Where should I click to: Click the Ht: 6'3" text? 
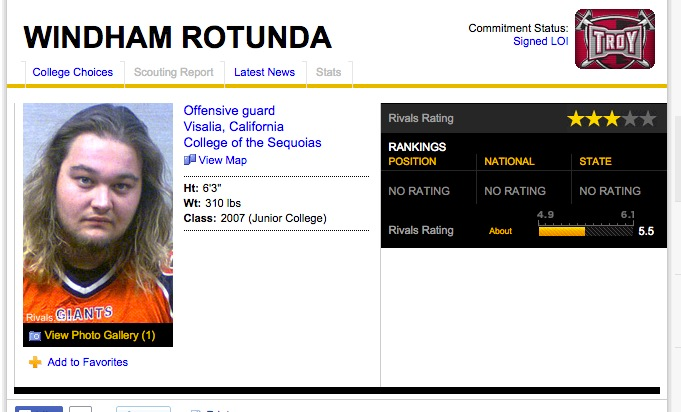coord(202,188)
